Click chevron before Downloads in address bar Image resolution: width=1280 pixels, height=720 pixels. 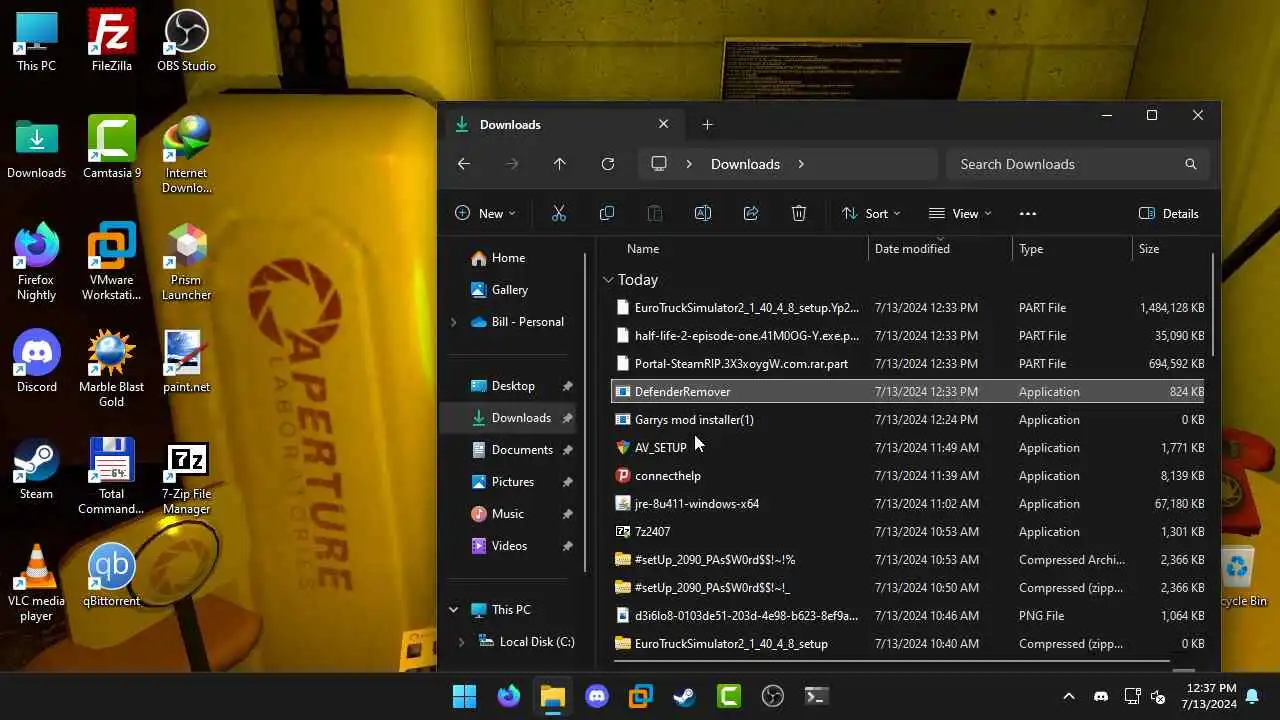coord(689,164)
